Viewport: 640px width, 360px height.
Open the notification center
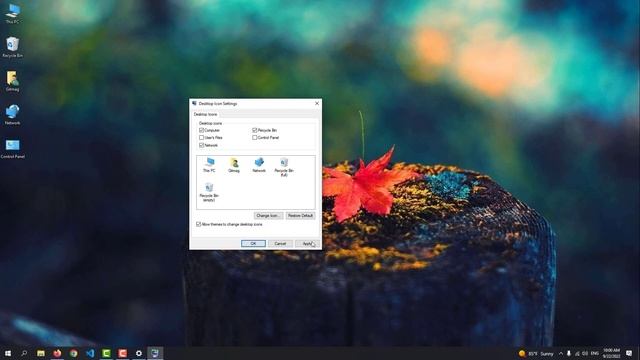coord(629,353)
